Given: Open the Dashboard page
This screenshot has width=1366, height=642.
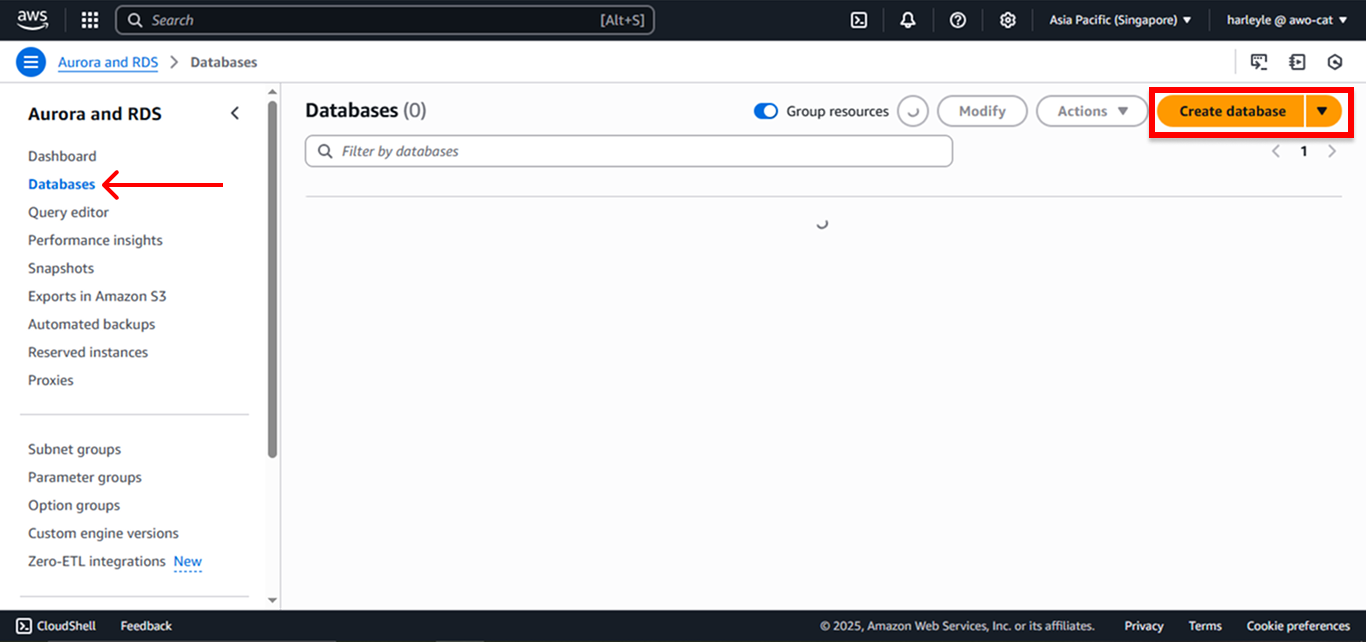Looking at the screenshot, I should (62, 156).
